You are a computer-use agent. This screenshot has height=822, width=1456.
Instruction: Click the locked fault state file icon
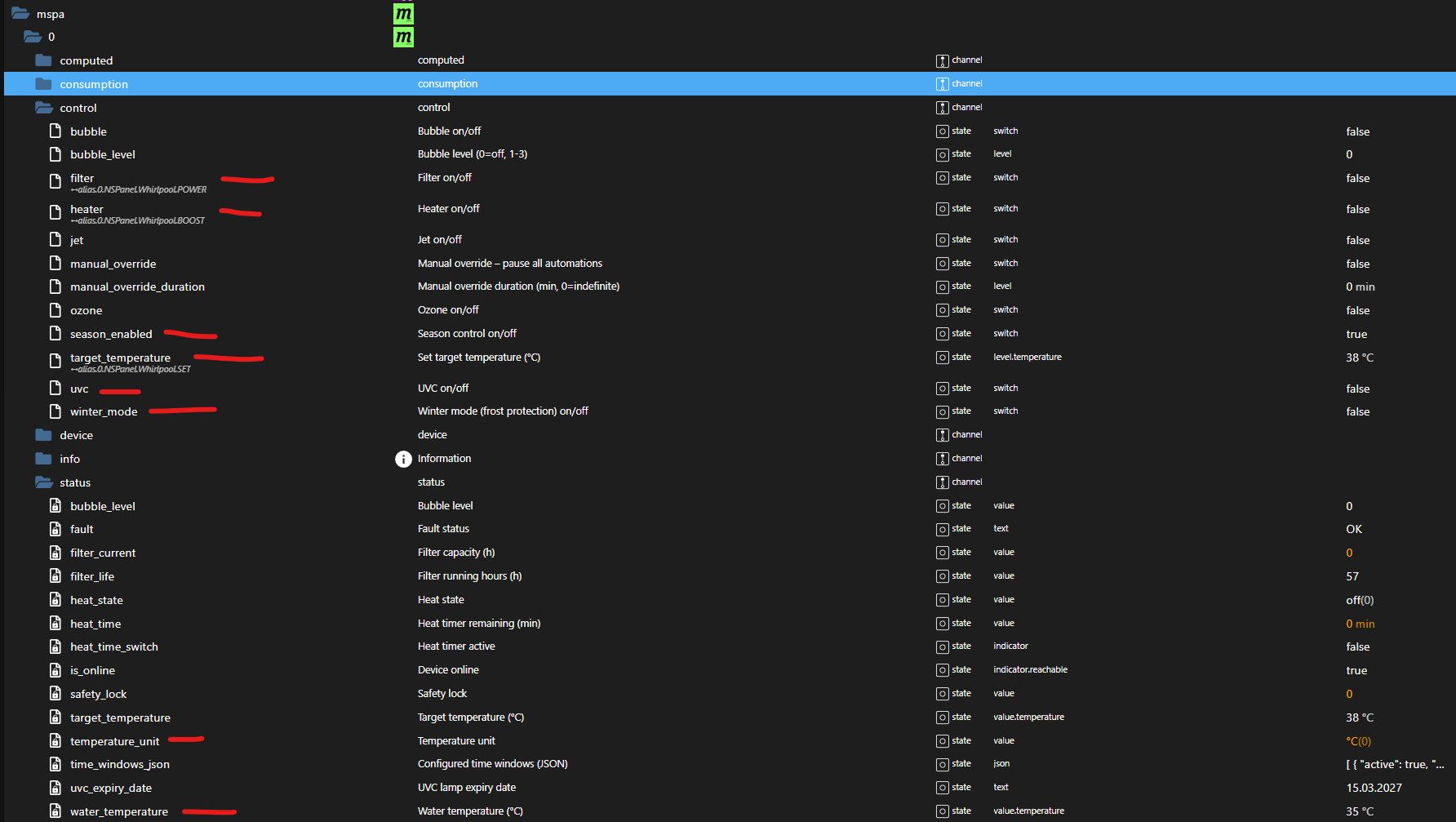pyautogui.click(x=55, y=529)
